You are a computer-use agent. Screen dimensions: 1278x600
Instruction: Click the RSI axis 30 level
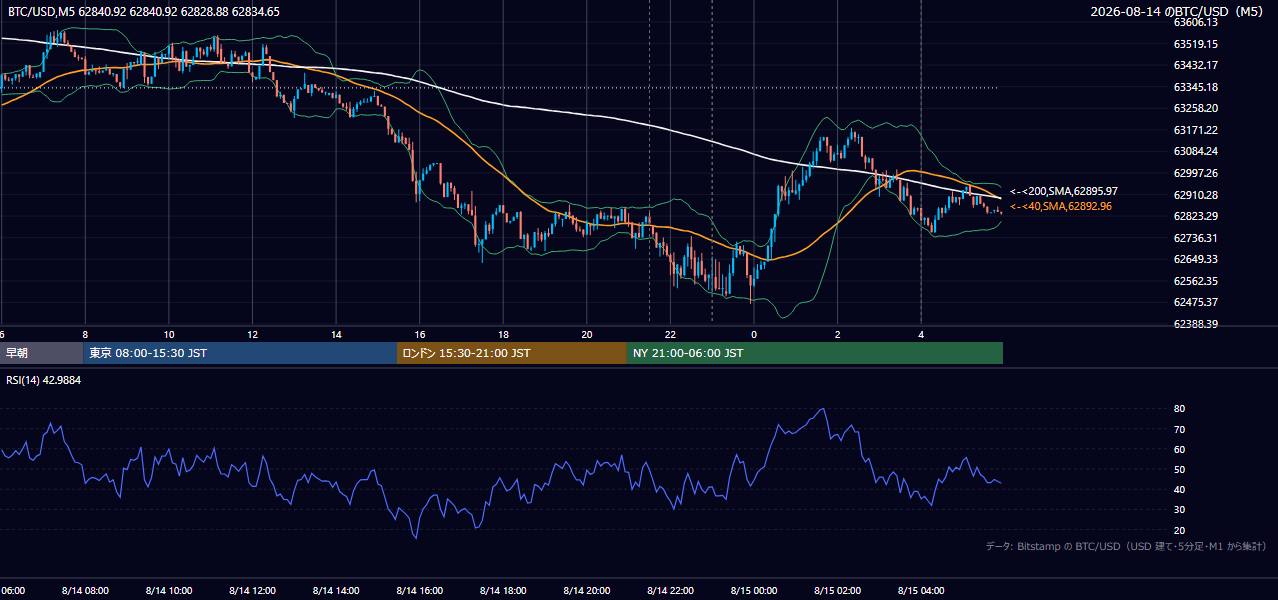(x=1179, y=510)
